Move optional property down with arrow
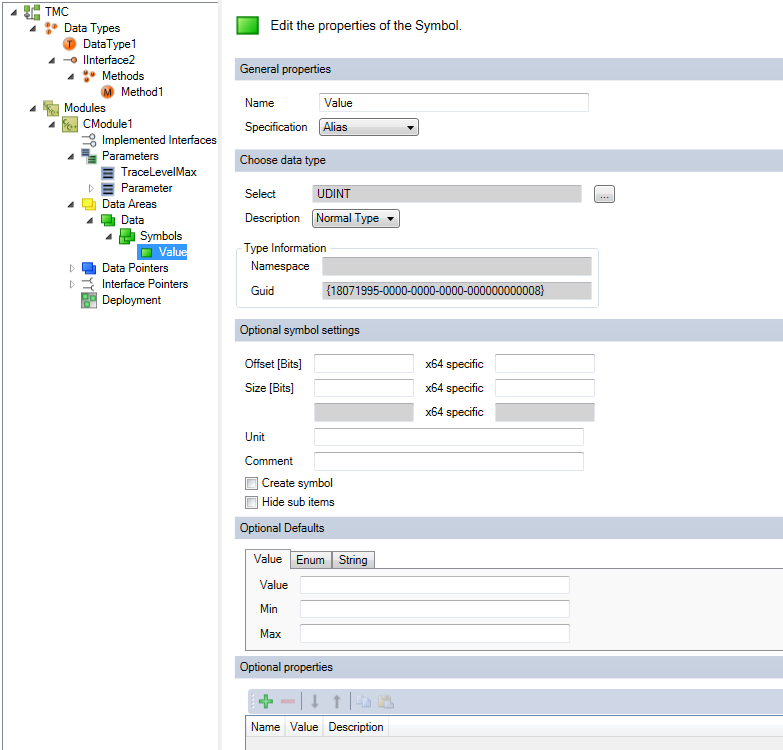This screenshot has width=783, height=750. [x=315, y=702]
